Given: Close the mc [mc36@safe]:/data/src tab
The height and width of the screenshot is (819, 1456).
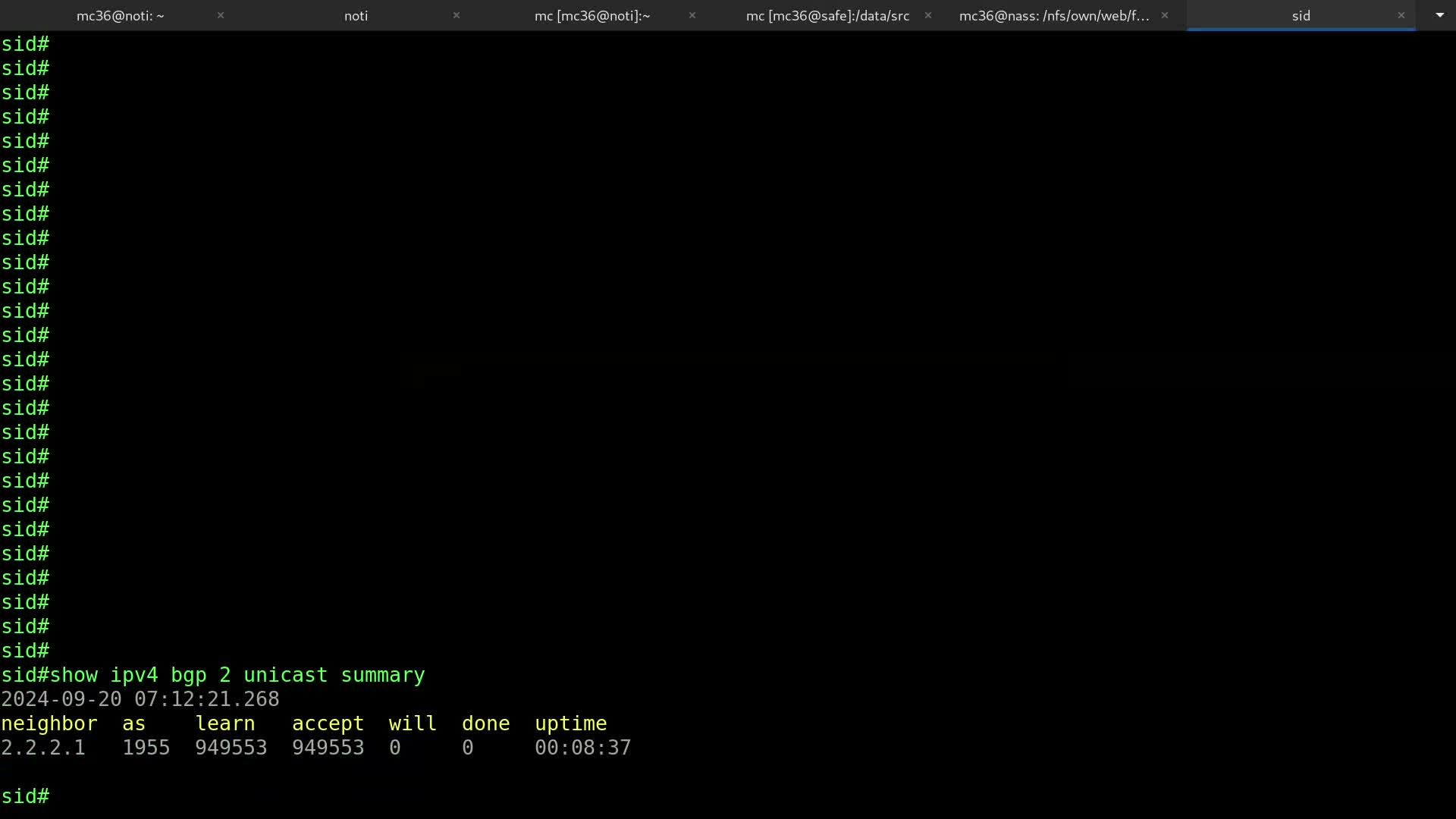Looking at the screenshot, I should tap(928, 15).
